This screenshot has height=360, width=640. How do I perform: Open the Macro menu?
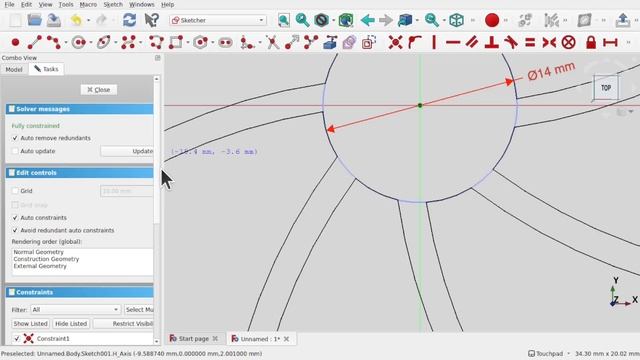click(88, 4)
